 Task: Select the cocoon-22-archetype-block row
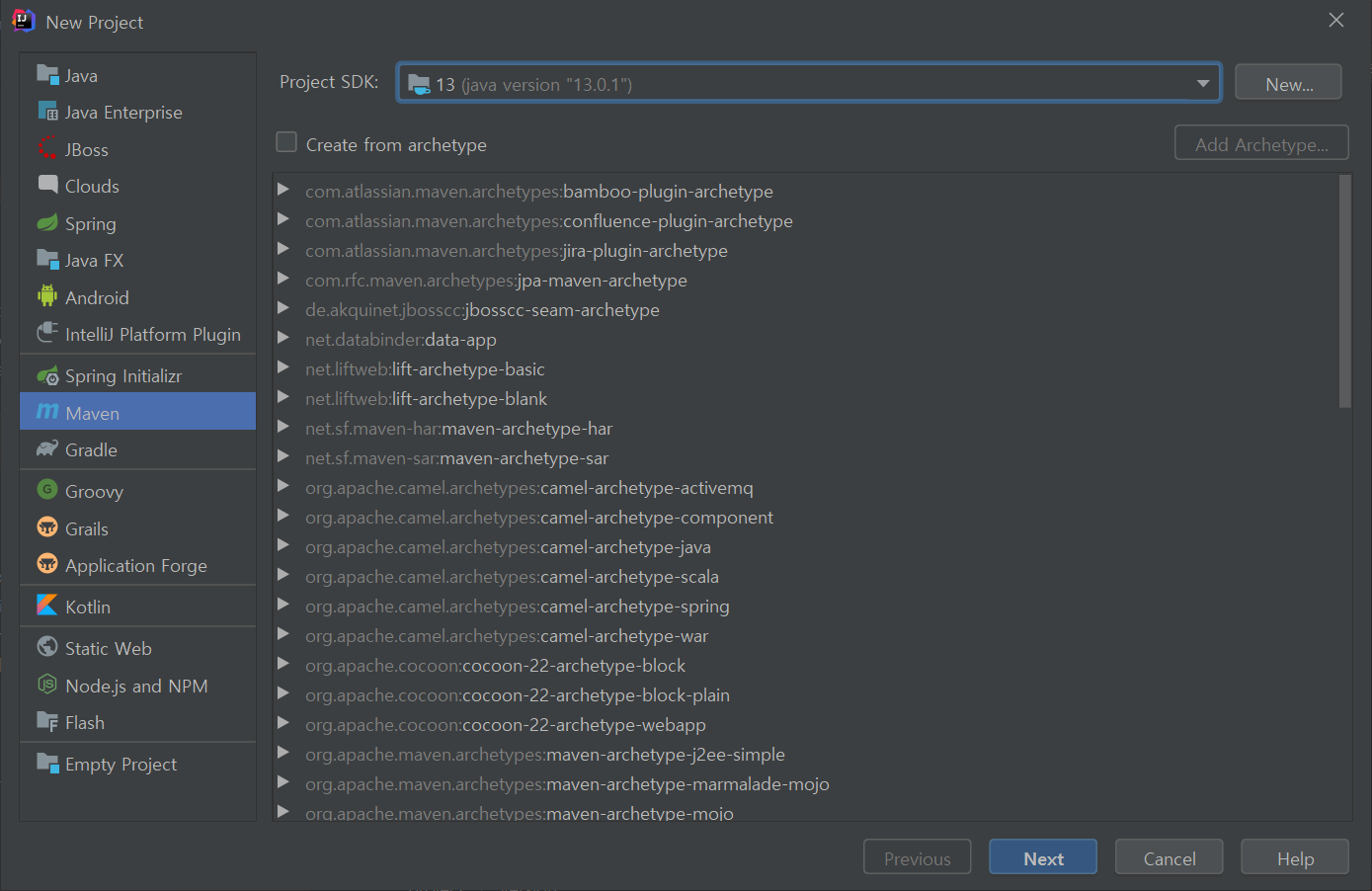[x=804, y=665]
